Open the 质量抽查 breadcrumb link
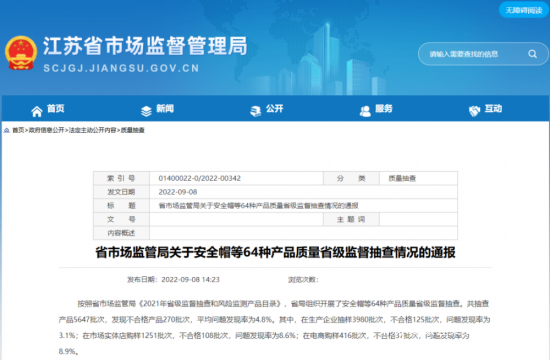Screen dimensions: 550x360 [133, 130]
